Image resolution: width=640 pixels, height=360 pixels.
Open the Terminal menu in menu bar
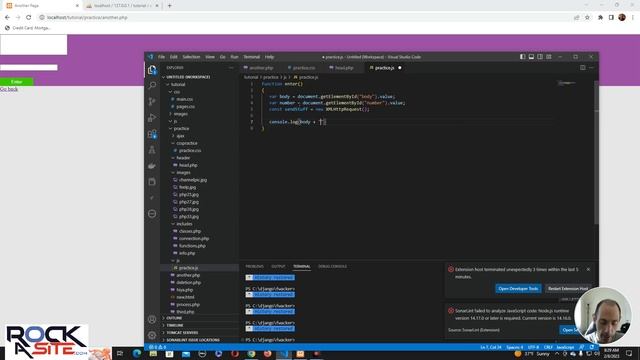point(251,57)
